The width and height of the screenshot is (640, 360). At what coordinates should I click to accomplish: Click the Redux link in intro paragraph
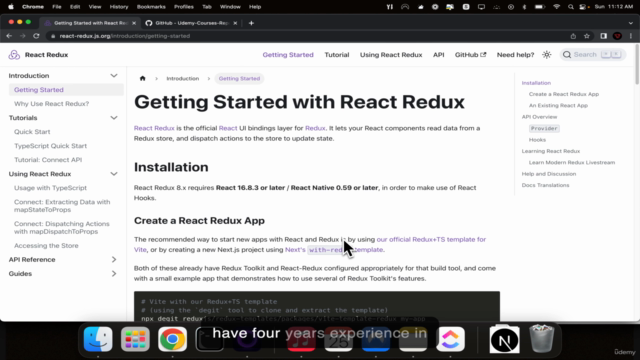(x=315, y=128)
